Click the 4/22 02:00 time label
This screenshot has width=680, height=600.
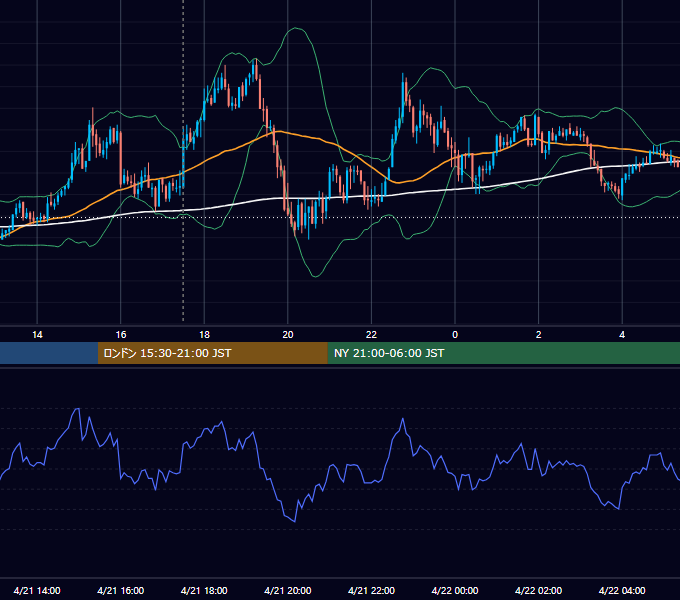point(539,590)
